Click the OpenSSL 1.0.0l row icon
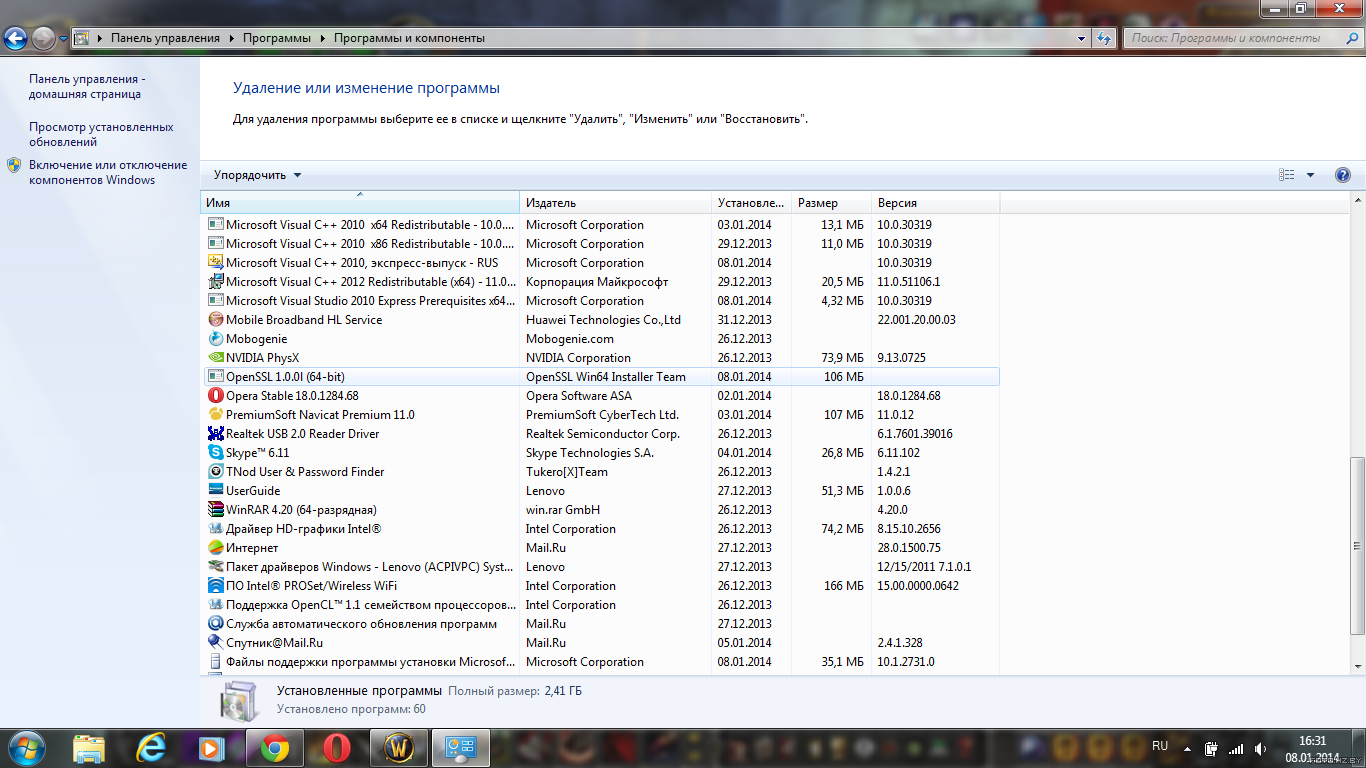The image size is (1366, 768). 216,377
